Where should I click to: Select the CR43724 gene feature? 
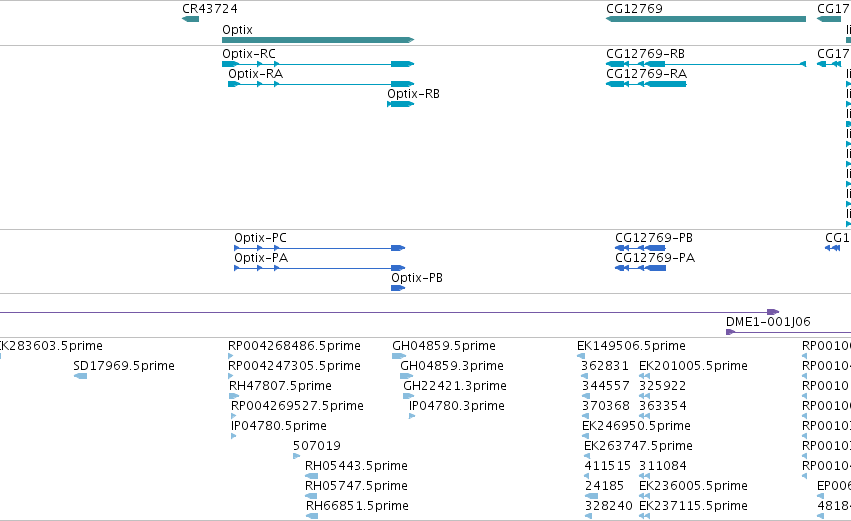pos(190,19)
